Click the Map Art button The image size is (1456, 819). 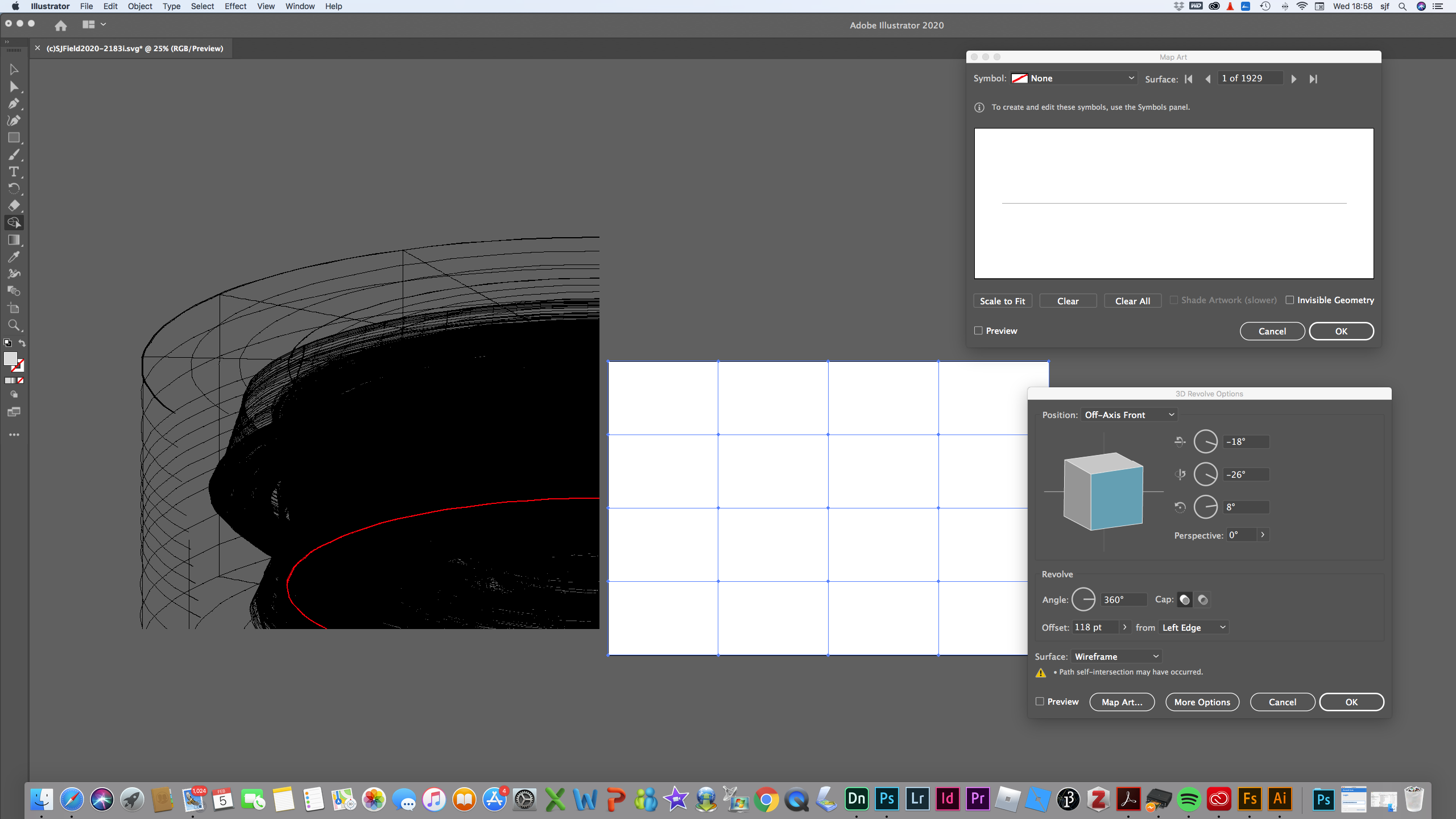pyautogui.click(x=1122, y=702)
